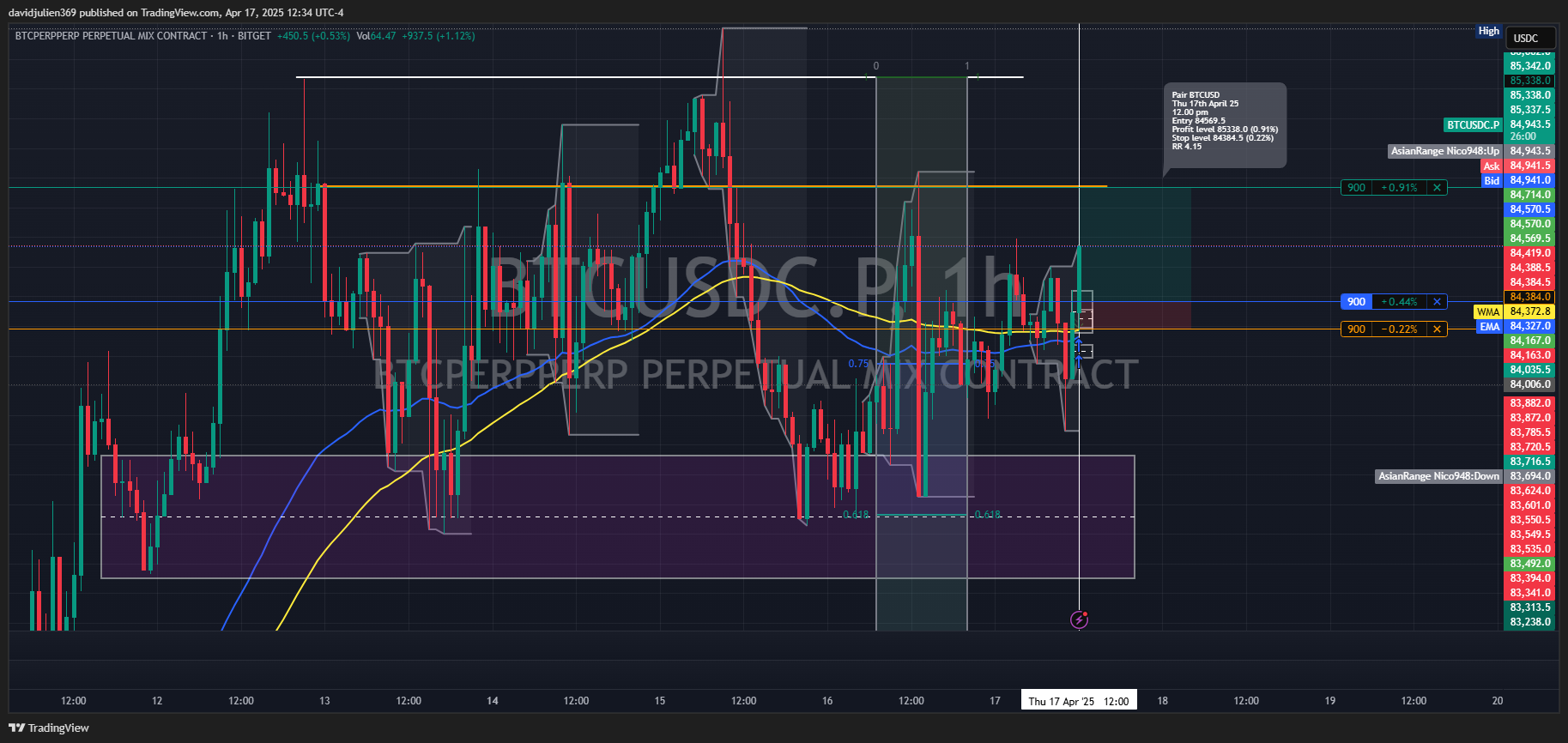Click the chart title BTCPERPPERP PERPETUAL MIX CONTRACT
1568x743 pixels.
coord(112,36)
